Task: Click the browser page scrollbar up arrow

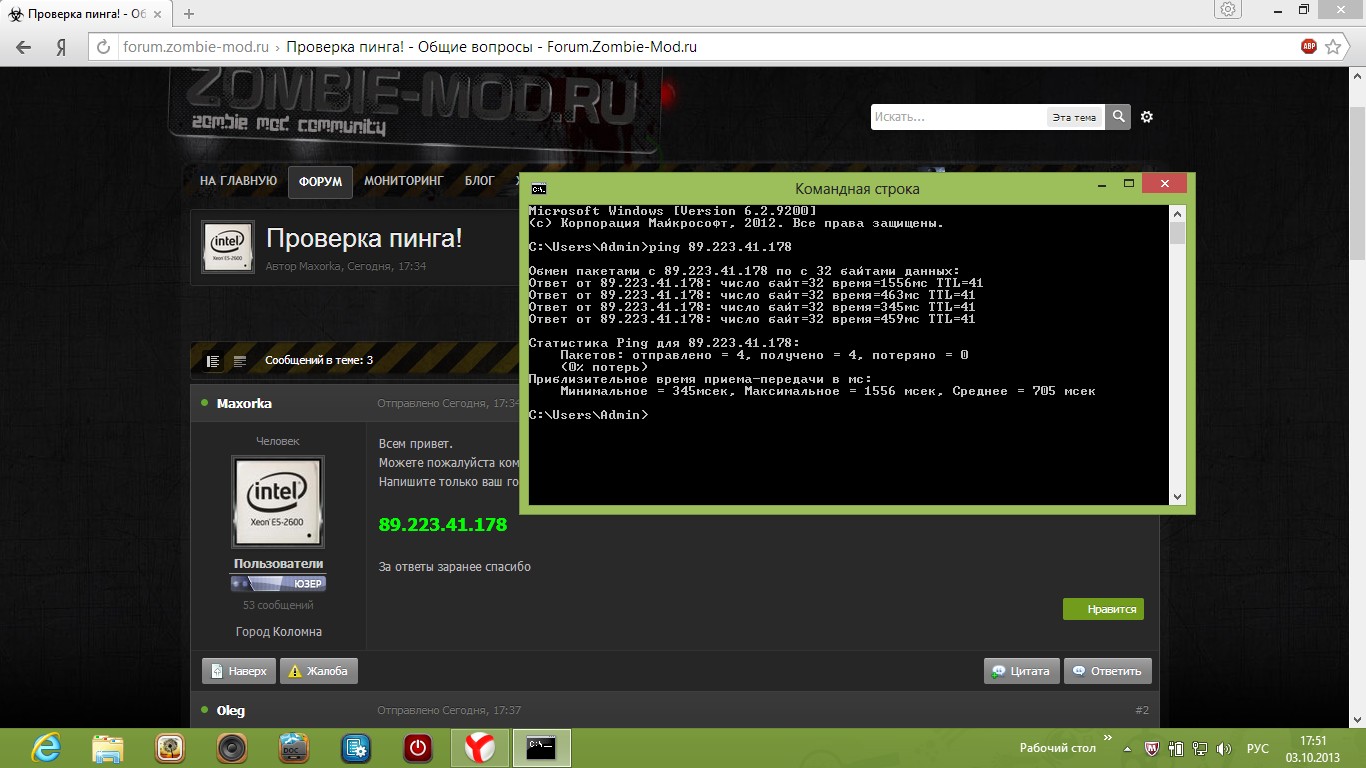Action: 1357,76
